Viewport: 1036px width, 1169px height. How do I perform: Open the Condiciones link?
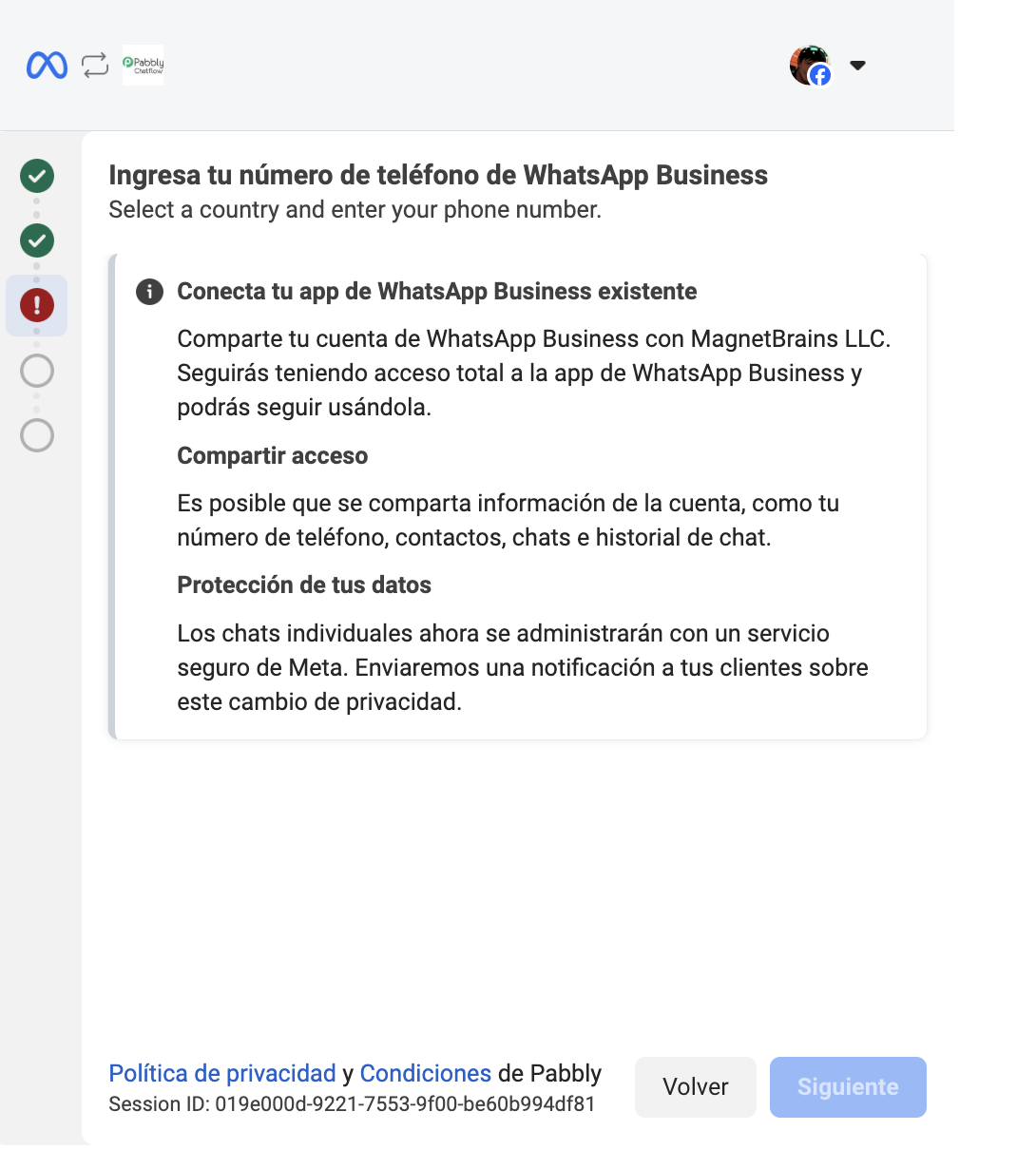425,1073
